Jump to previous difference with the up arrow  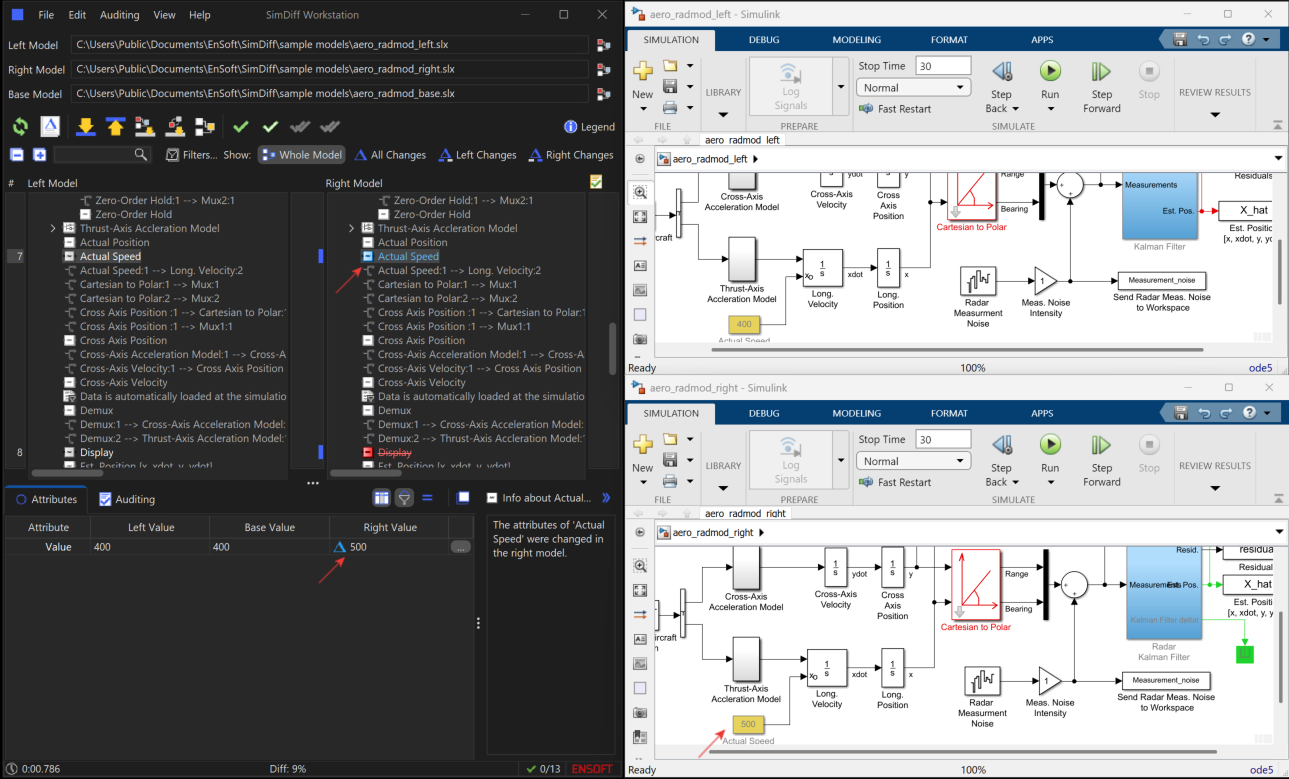(x=115, y=127)
